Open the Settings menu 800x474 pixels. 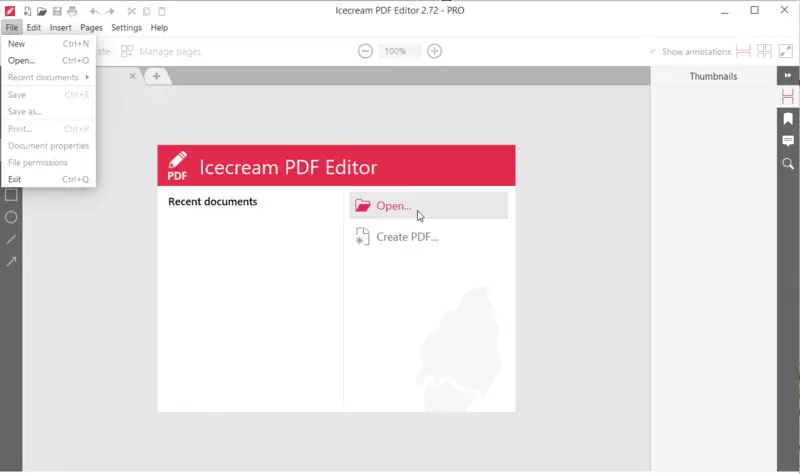point(126,28)
